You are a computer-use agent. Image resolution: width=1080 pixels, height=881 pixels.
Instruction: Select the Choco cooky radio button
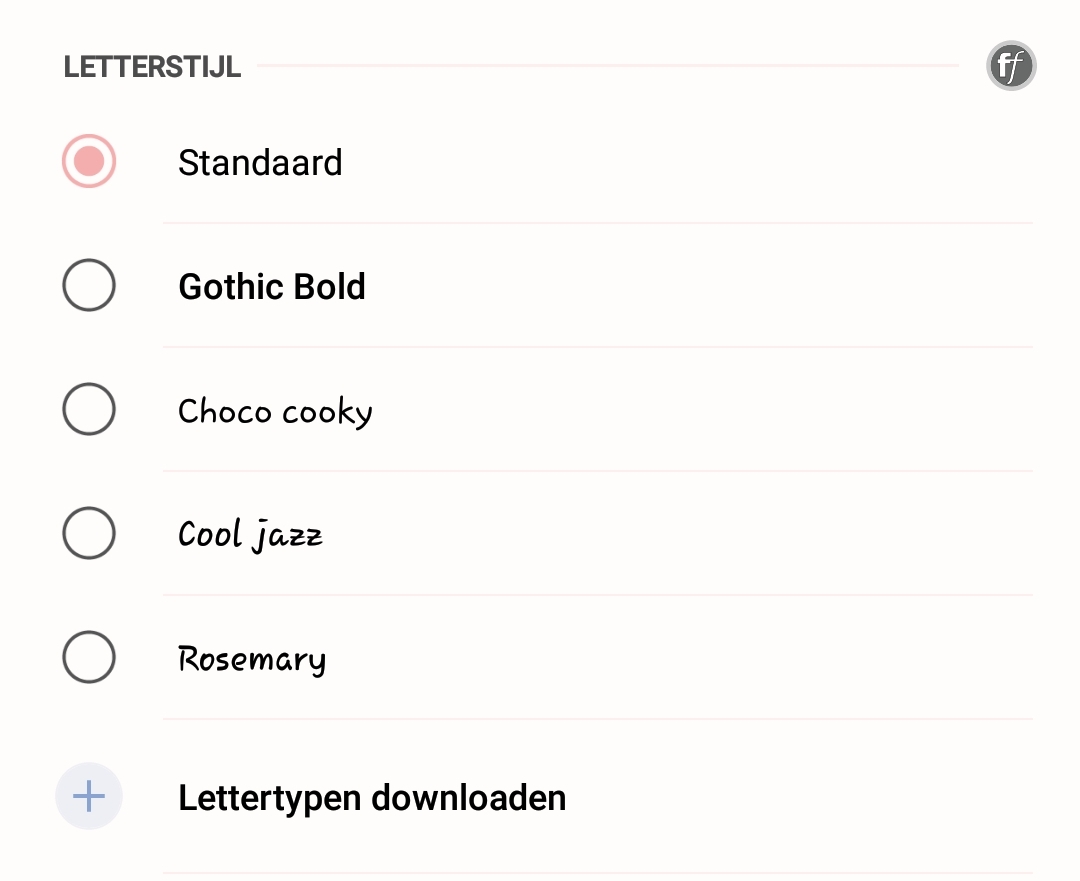[x=89, y=409]
